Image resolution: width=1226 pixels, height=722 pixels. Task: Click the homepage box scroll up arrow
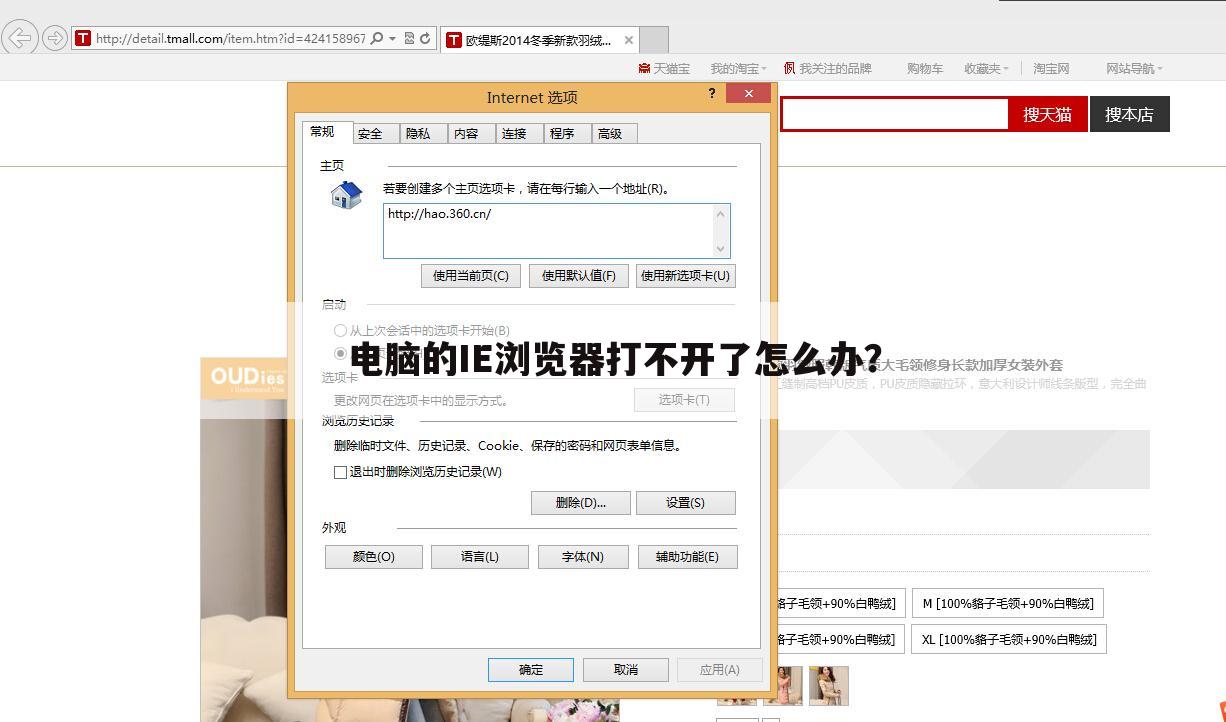coord(720,213)
